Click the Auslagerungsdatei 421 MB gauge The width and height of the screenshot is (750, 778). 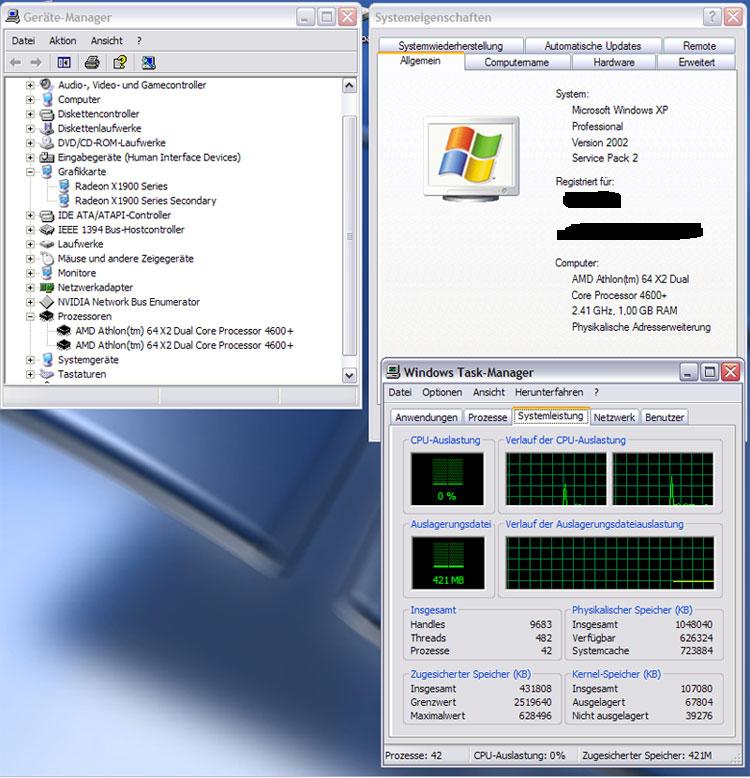[448, 563]
